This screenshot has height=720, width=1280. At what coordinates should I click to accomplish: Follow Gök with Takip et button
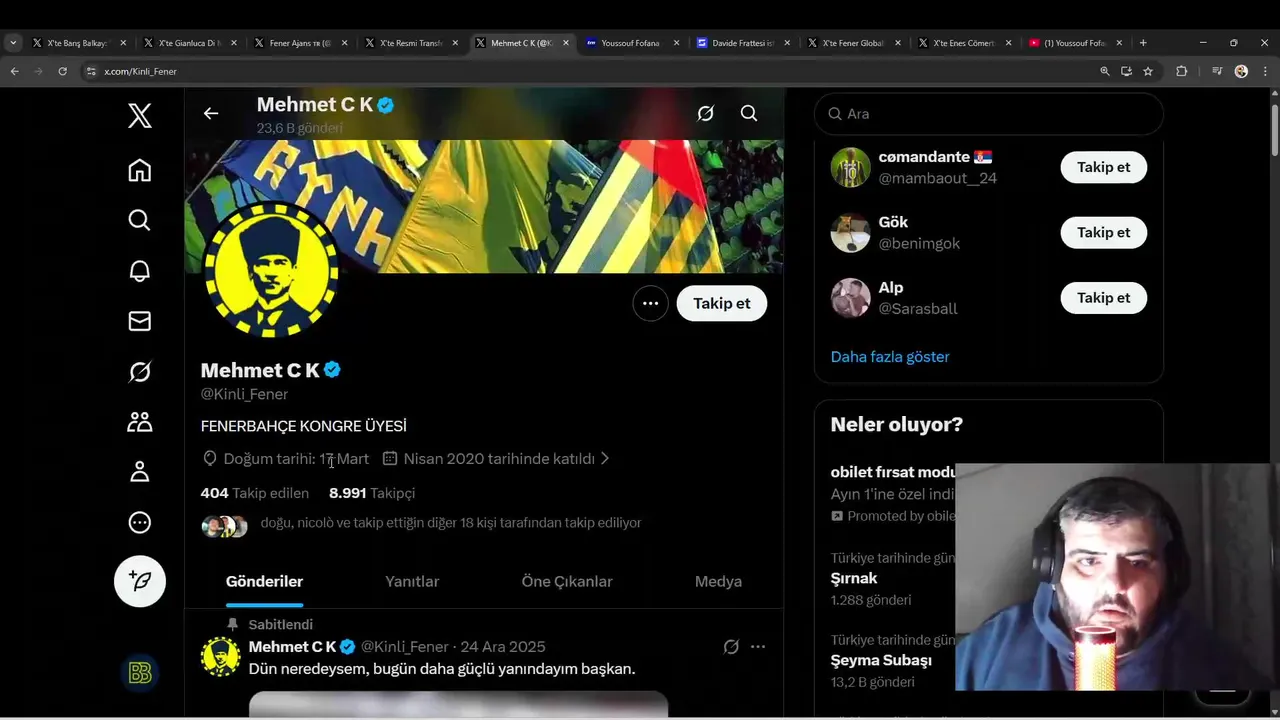coord(1104,232)
